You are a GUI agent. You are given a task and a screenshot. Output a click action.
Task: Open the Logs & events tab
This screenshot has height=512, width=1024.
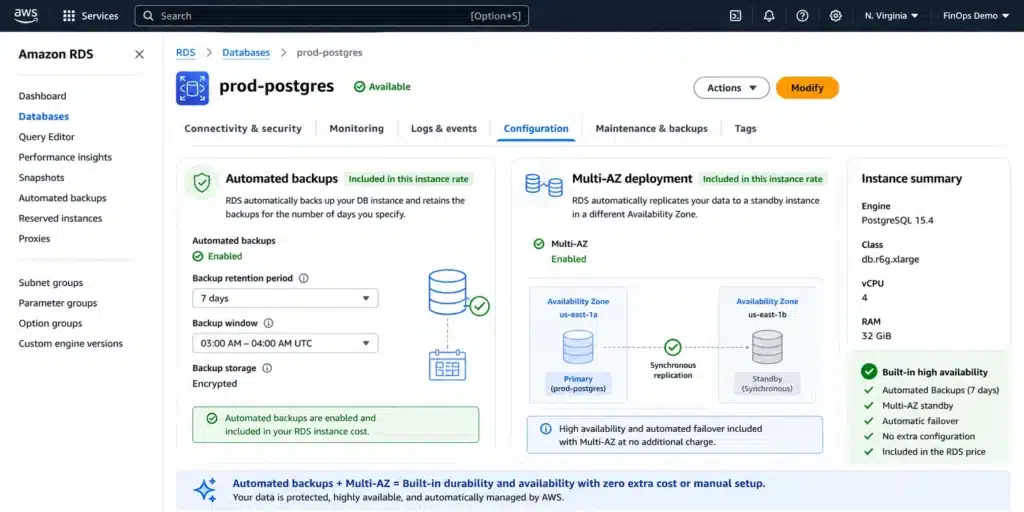[x=444, y=129]
